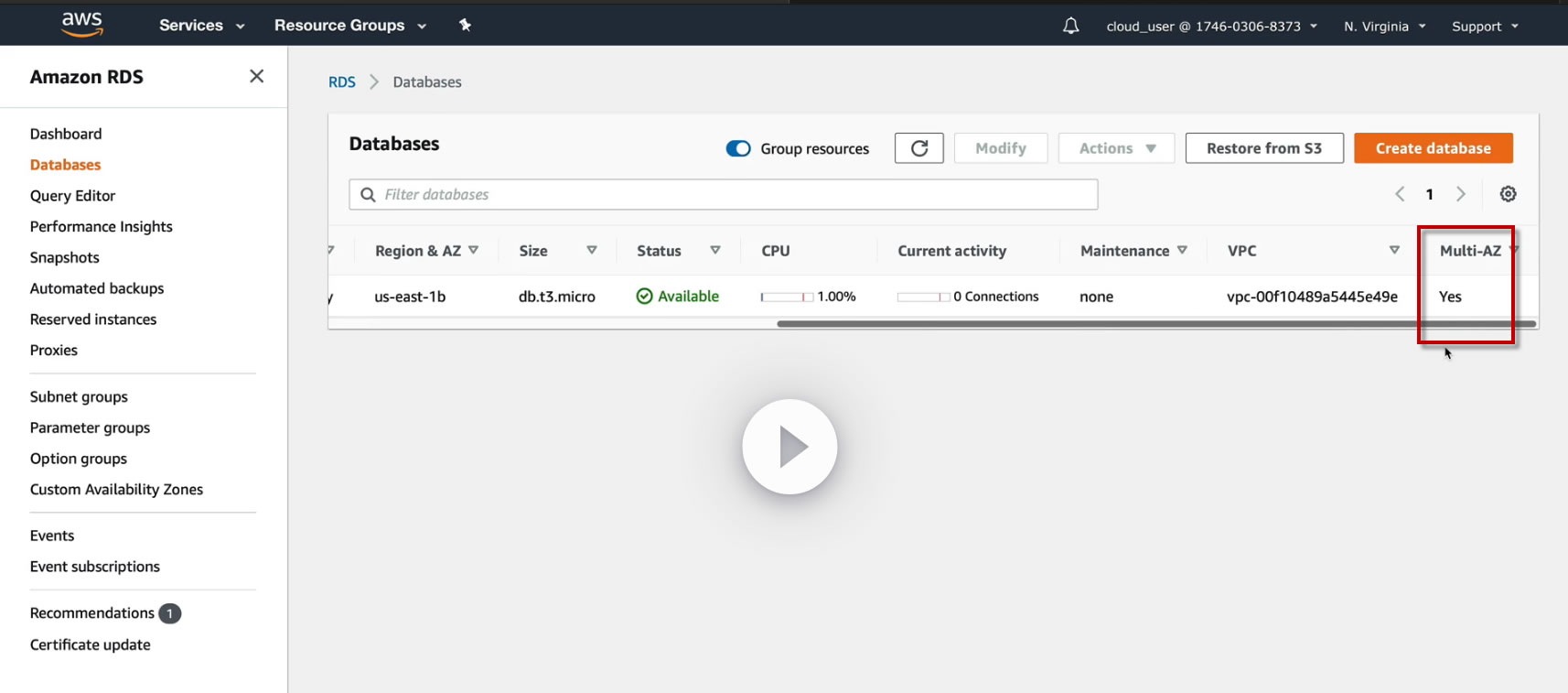Click page number 1
This screenshot has height=693, width=1568.
pos(1430,194)
